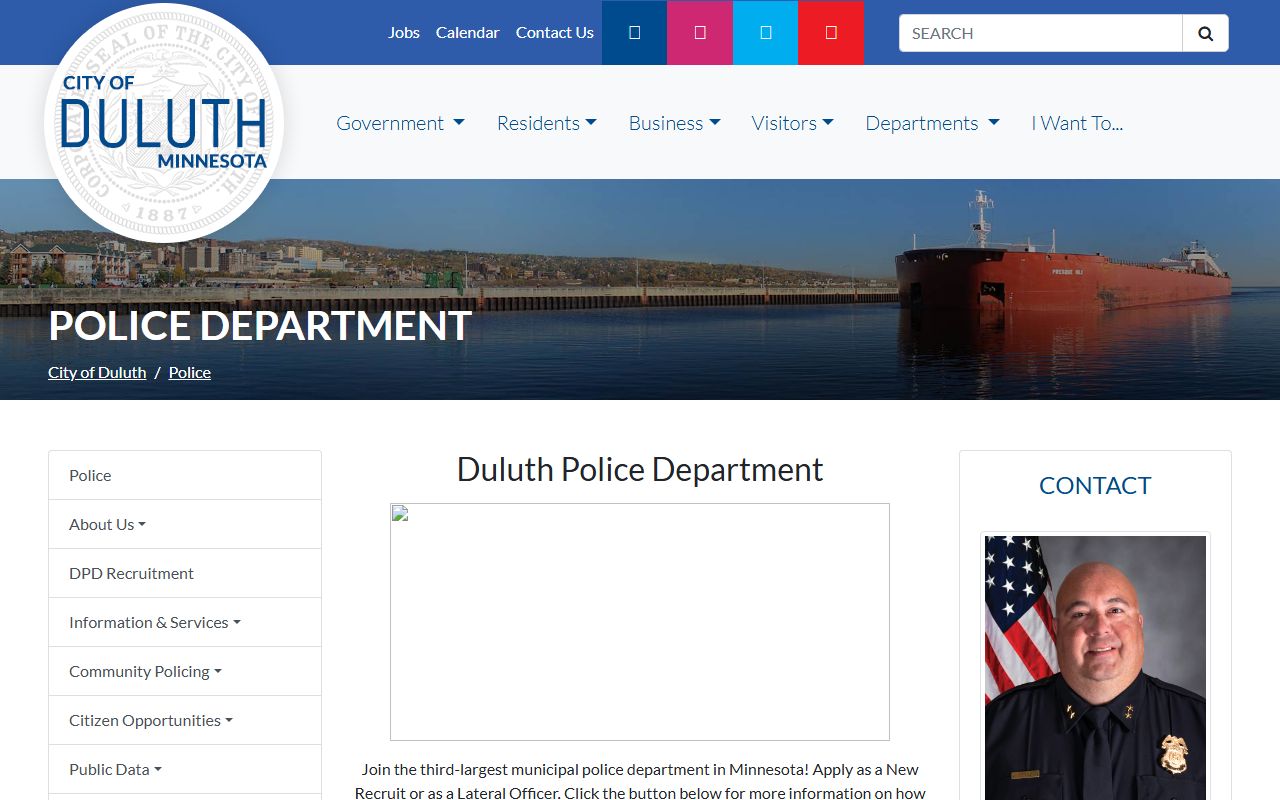Open the Contact Us link
Viewport: 1280px width, 800px height.
point(555,32)
